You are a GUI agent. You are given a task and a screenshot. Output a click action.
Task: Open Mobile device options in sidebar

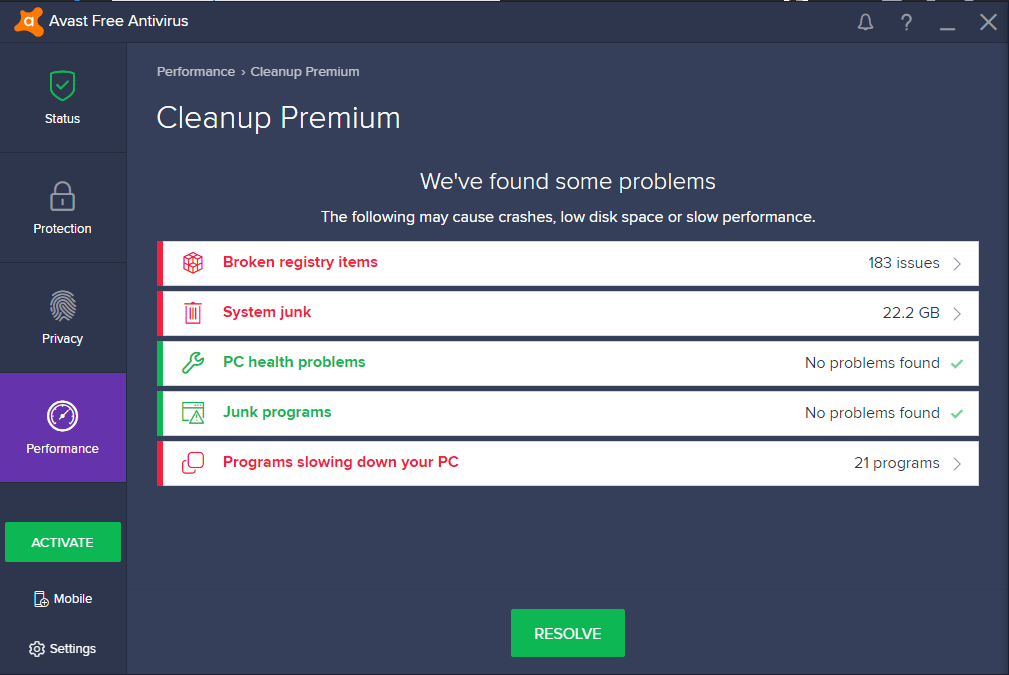[62, 598]
